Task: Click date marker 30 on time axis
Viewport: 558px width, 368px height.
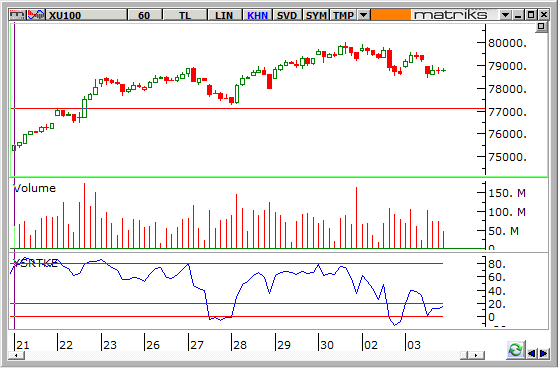Action: [327, 345]
